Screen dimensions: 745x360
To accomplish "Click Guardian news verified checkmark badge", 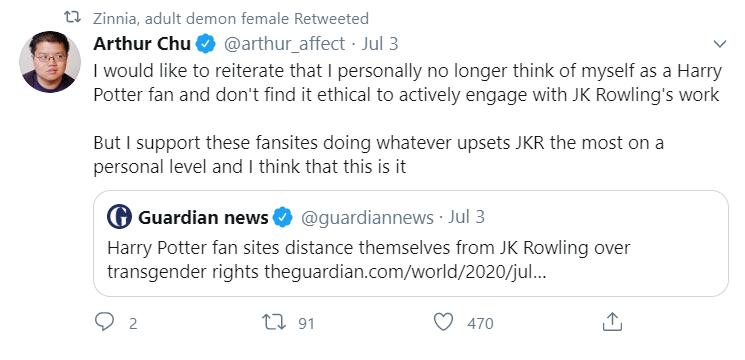I will pyautogui.click(x=282, y=218).
